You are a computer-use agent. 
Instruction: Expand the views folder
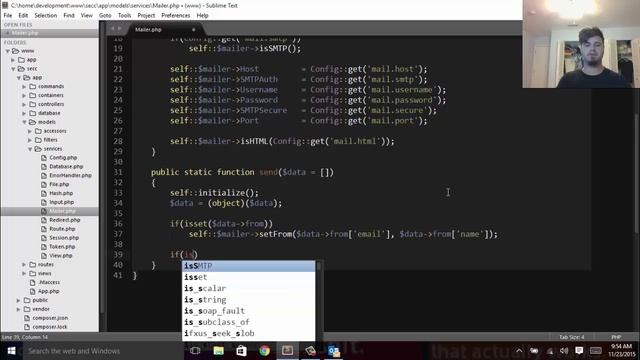tap(24, 273)
